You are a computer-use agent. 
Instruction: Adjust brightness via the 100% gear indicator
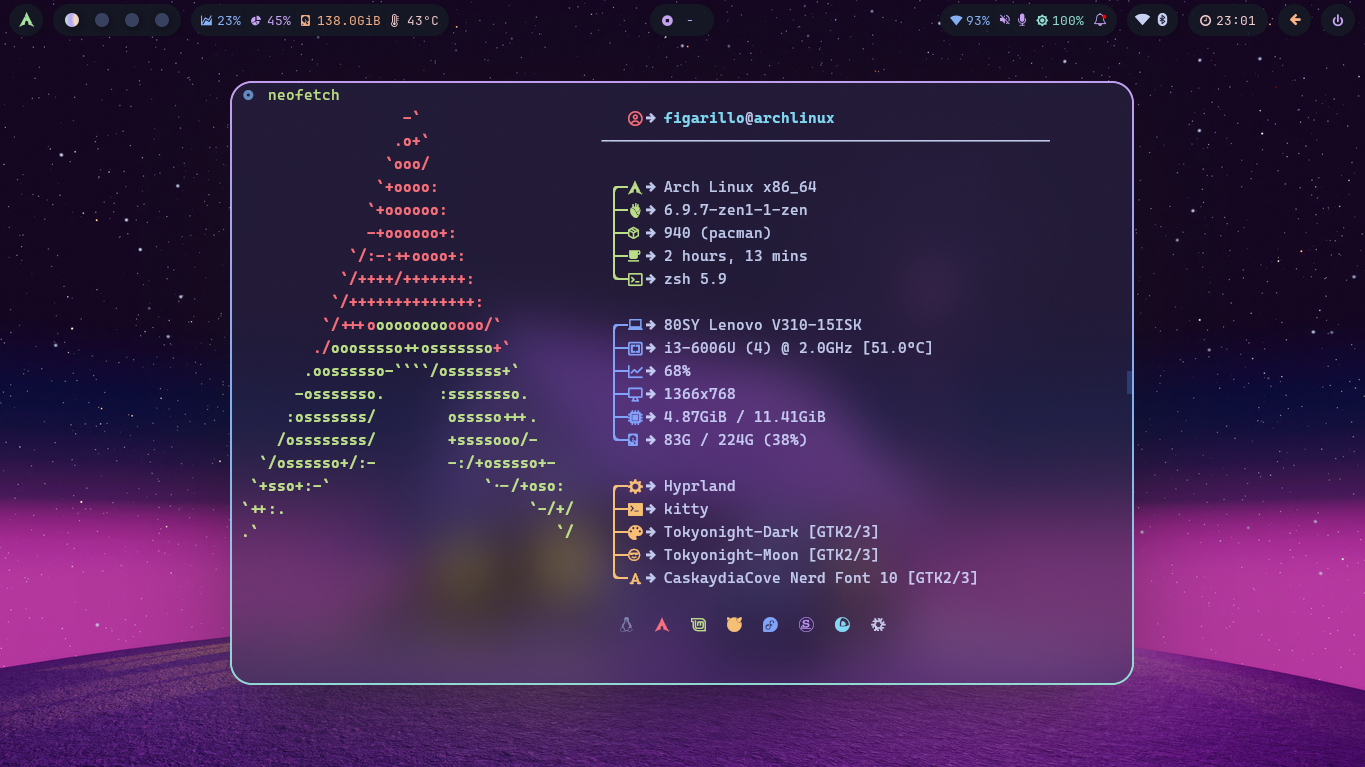click(x=1058, y=19)
